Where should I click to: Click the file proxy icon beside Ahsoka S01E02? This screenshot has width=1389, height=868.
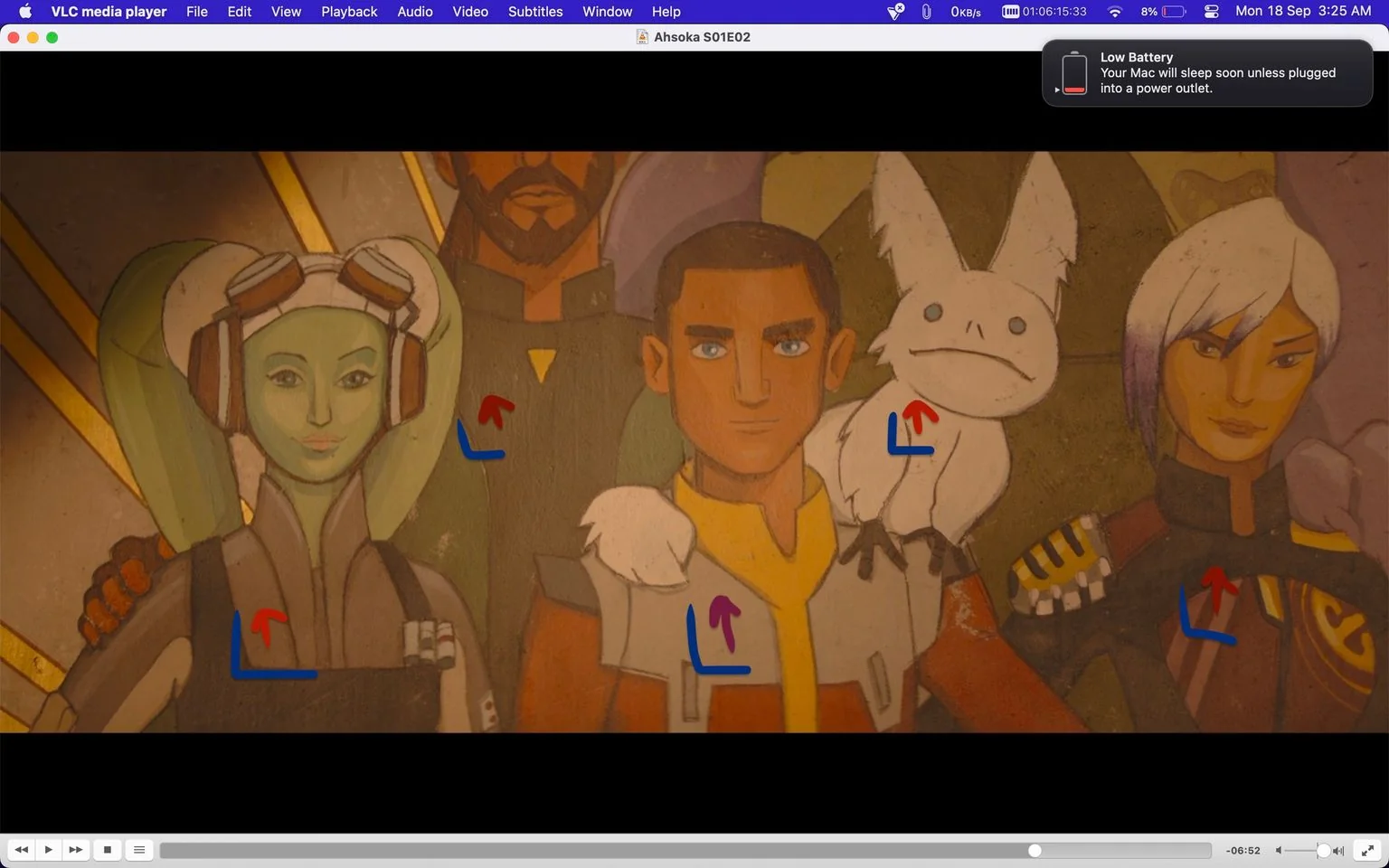tap(642, 37)
